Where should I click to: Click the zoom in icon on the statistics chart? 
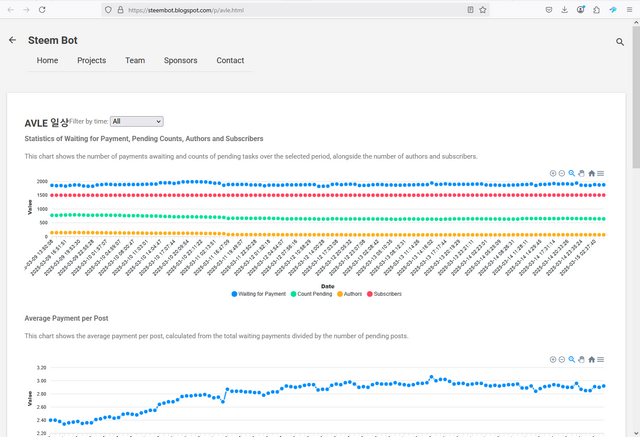click(553, 173)
